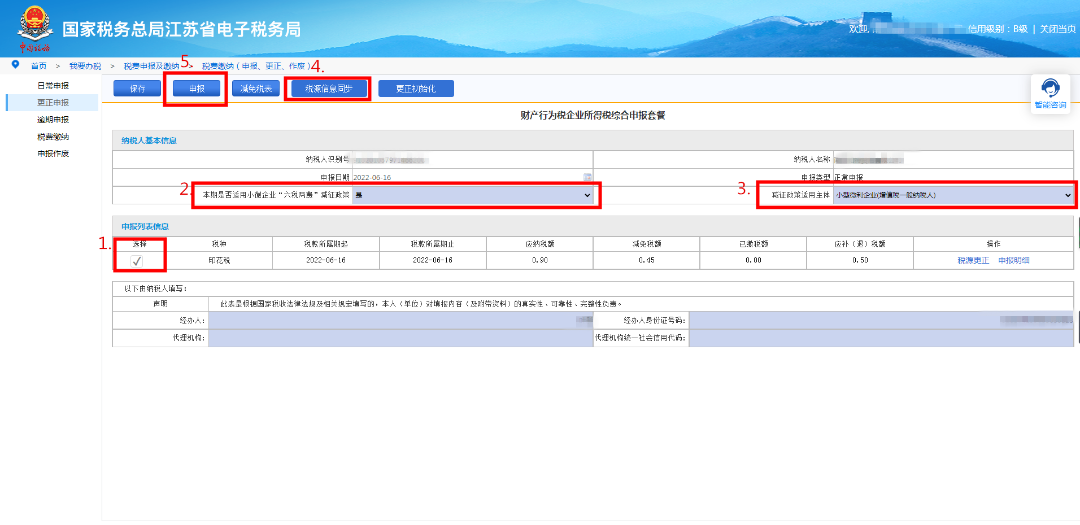The image size is (1080, 525).
Task: Tick the 选择 checkbox for 印花税 row
Action: point(137,260)
